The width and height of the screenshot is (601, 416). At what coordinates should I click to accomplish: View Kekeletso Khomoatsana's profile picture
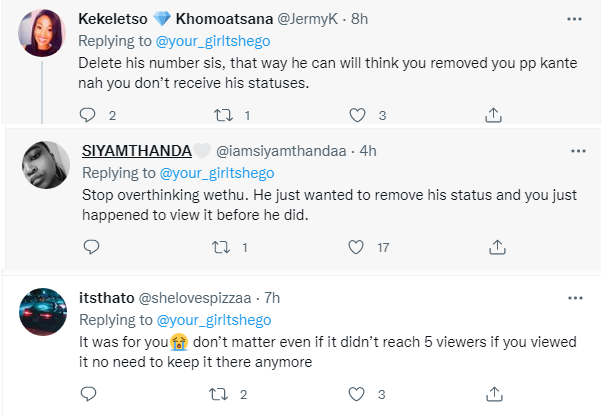pos(42,33)
